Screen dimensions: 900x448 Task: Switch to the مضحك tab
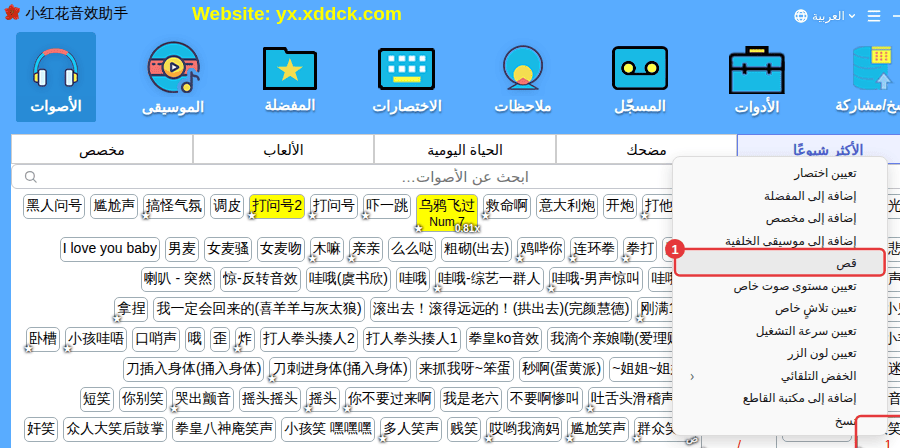[646, 150]
